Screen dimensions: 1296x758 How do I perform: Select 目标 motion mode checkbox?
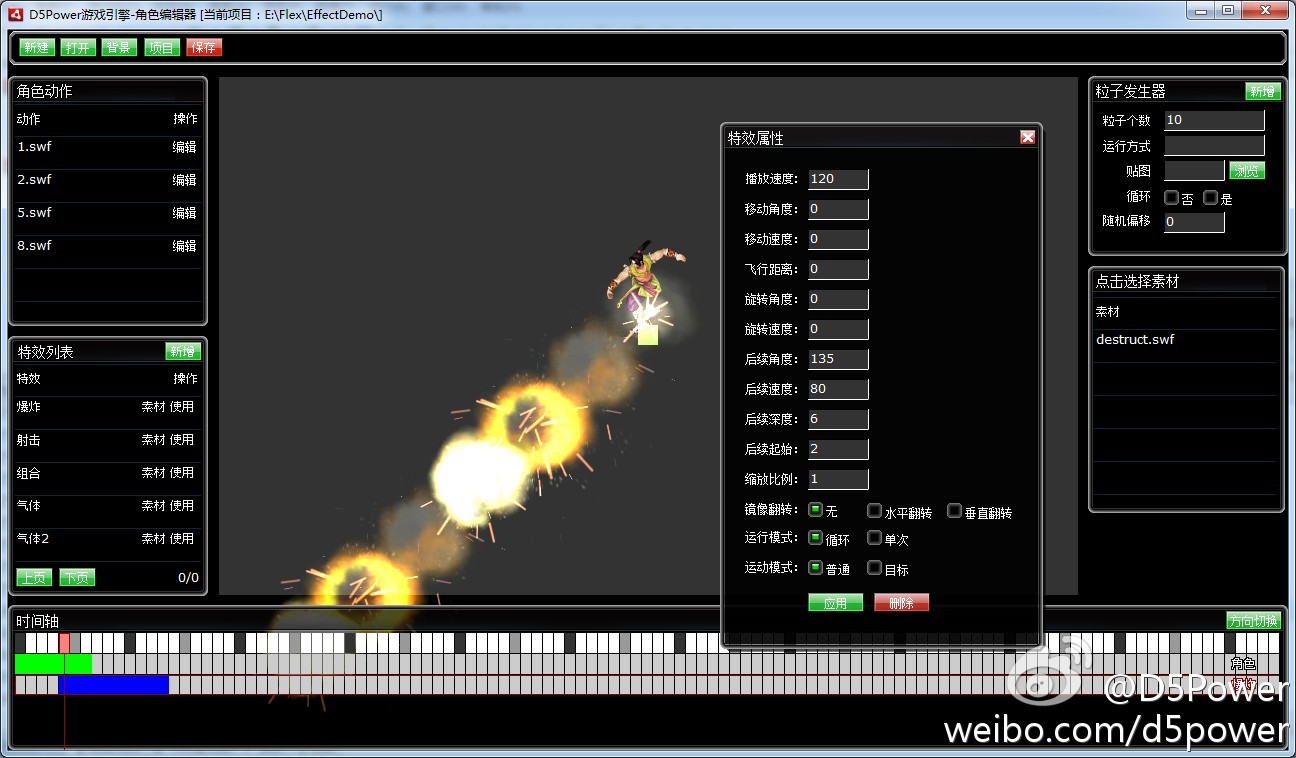(x=874, y=568)
